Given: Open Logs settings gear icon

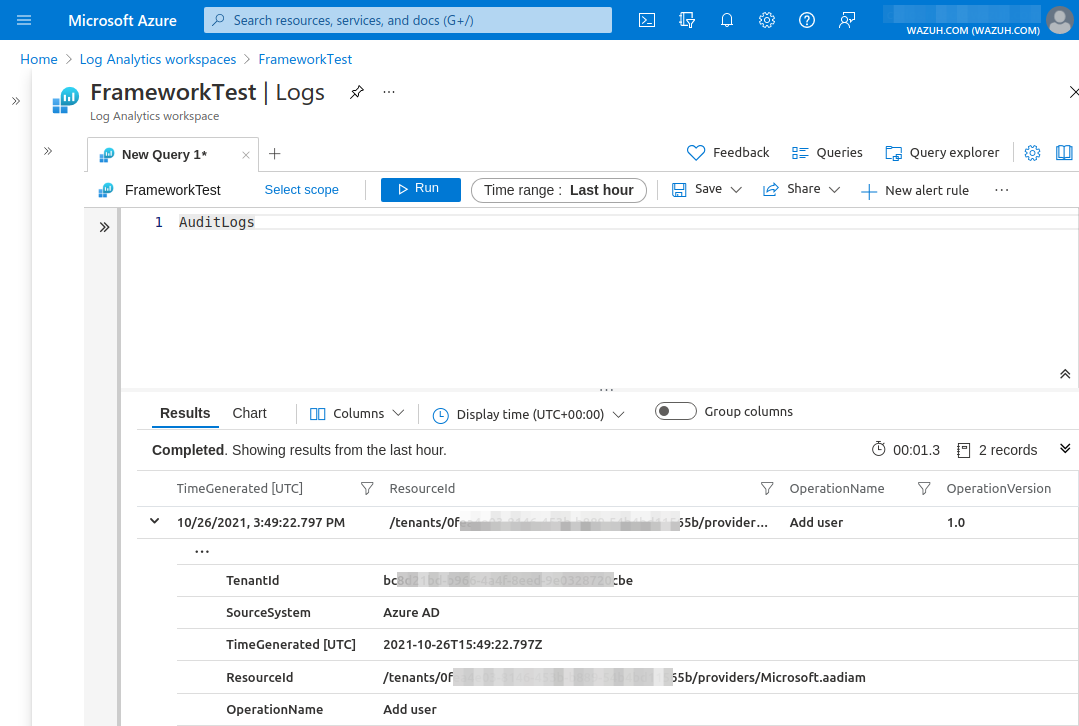Looking at the screenshot, I should pos(1032,153).
